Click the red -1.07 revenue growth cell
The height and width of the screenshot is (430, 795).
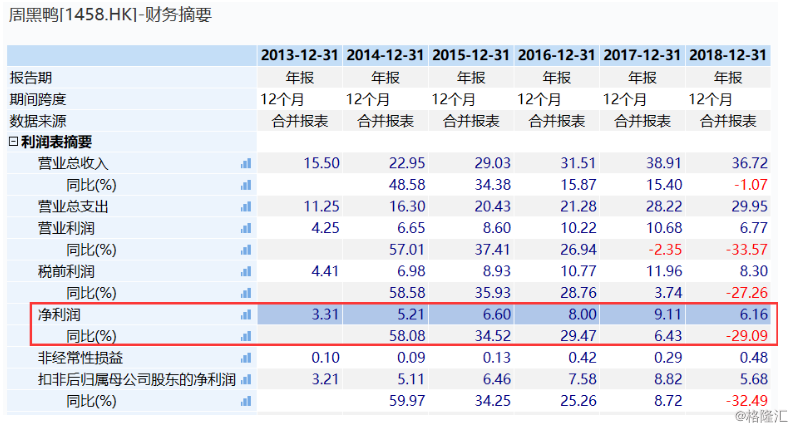tap(751, 185)
